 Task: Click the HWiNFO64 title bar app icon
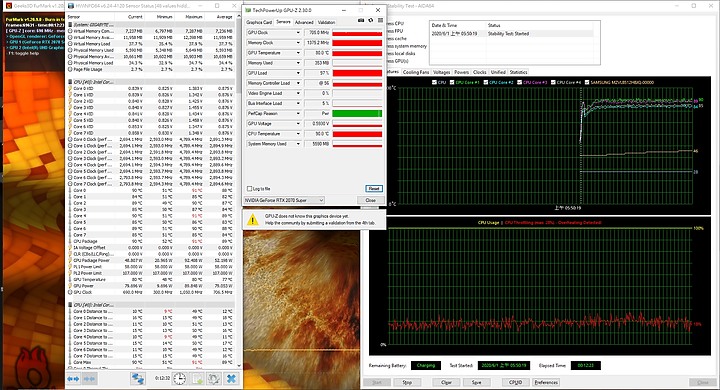[x=70, y=6]
